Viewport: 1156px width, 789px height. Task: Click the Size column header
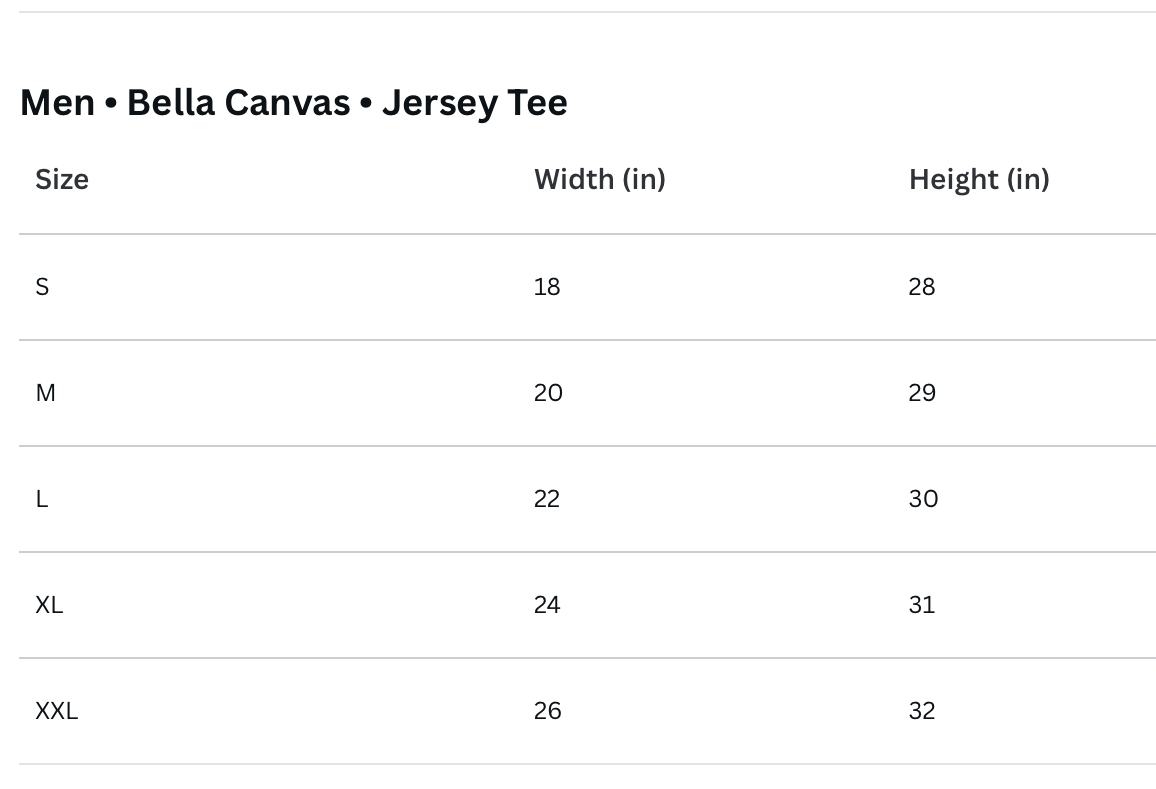click(62, 180)
